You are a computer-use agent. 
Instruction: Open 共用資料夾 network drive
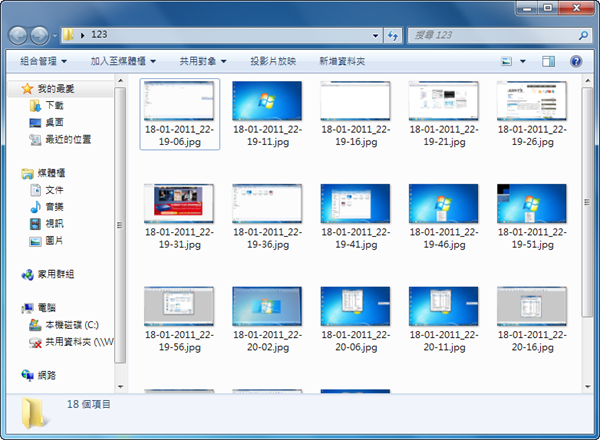[72, 342]
